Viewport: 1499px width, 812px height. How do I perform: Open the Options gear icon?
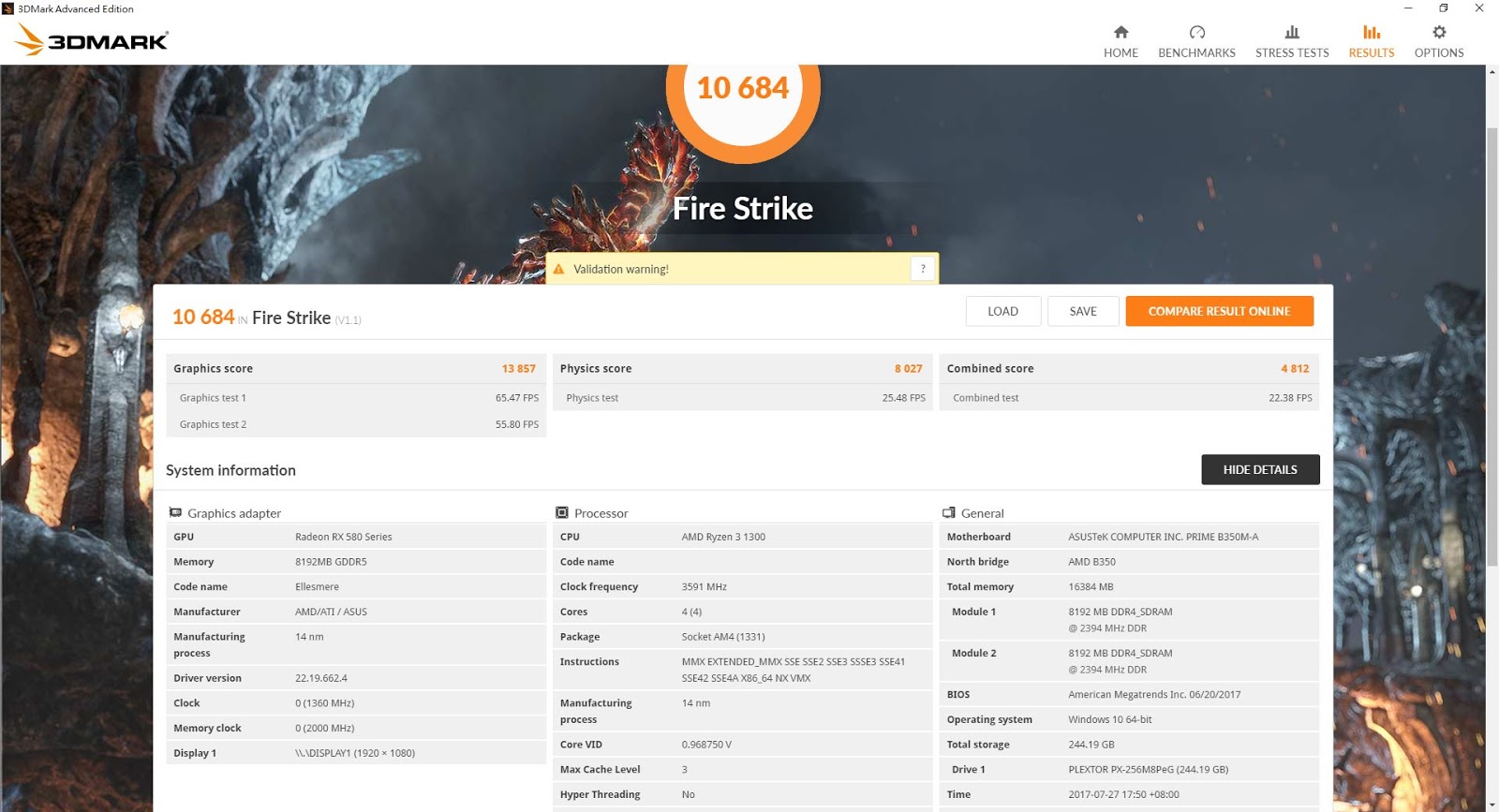pos(1439,32)
